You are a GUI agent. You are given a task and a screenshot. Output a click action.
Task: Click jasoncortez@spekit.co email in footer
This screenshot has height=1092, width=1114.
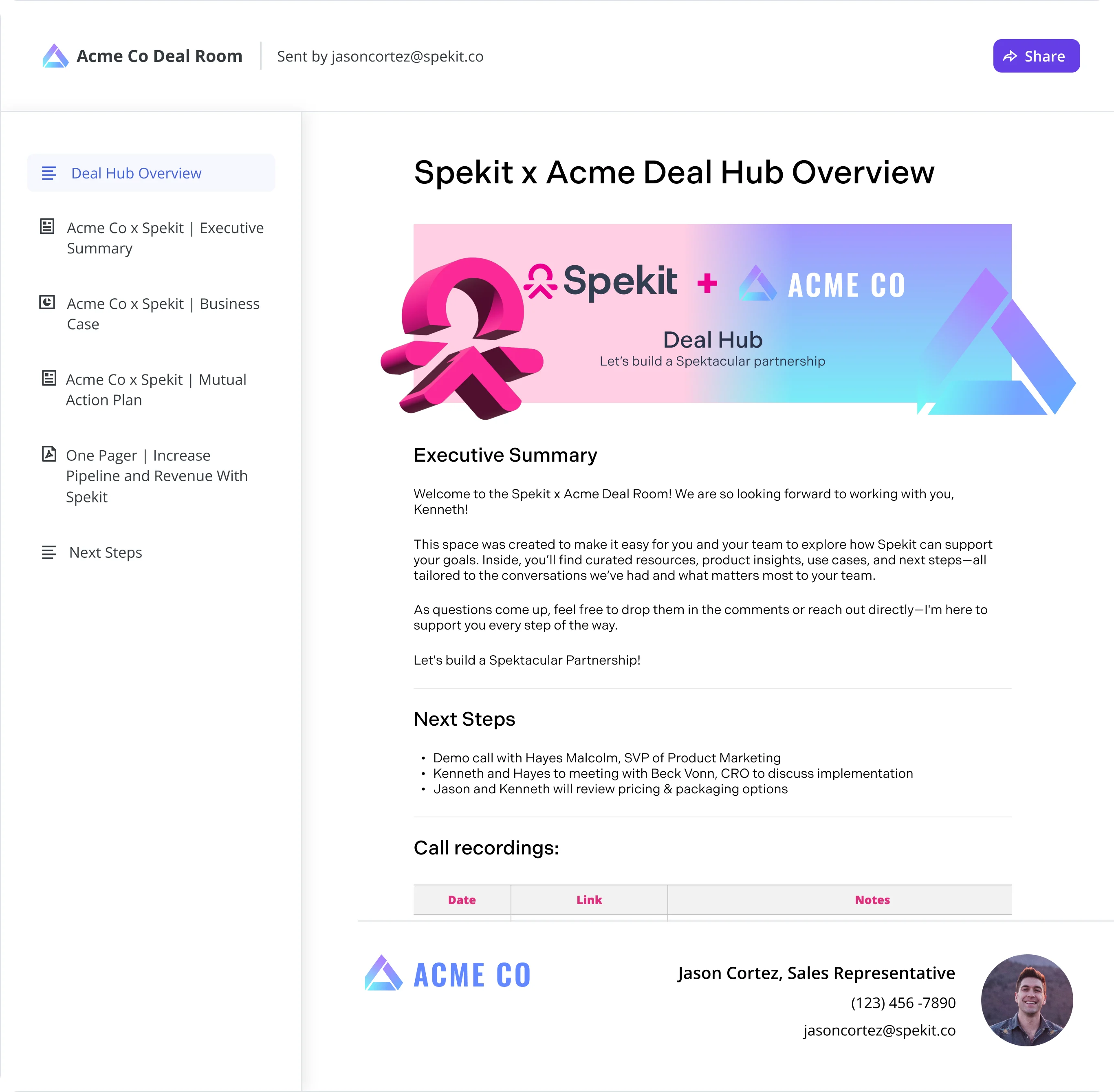pyautogui.click(x=879, y=1030)
